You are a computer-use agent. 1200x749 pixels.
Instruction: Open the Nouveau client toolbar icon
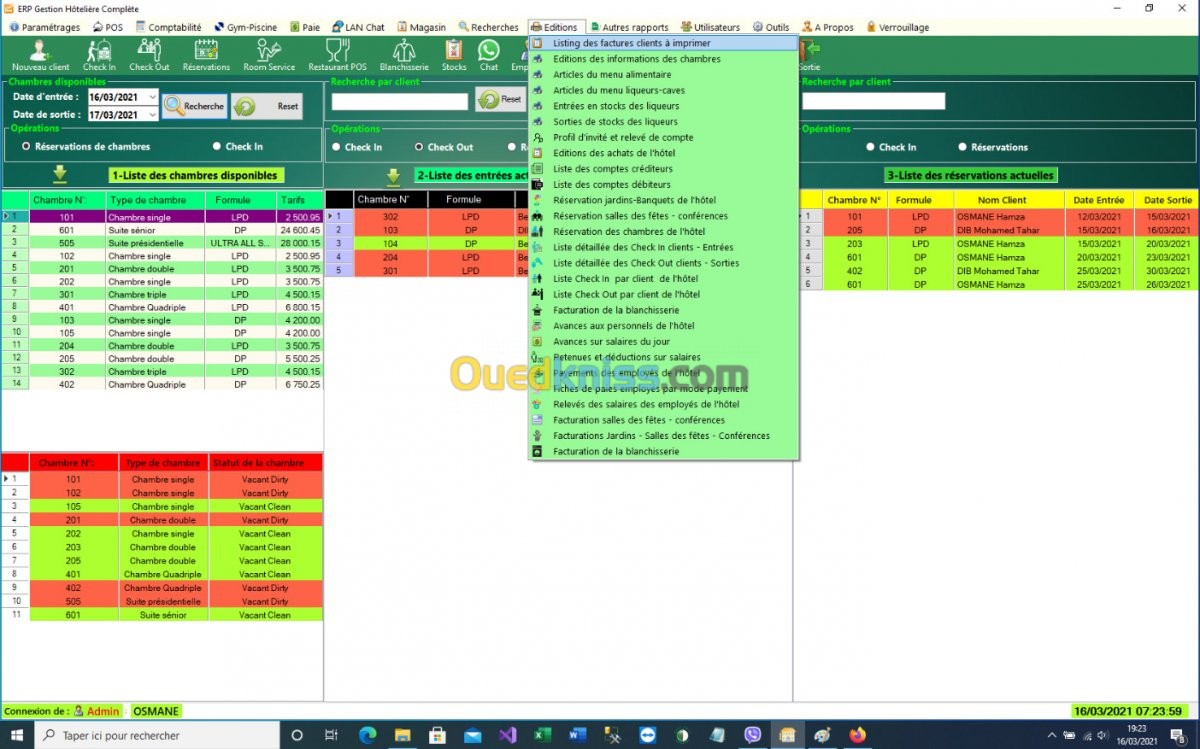[x=41, y=55]
